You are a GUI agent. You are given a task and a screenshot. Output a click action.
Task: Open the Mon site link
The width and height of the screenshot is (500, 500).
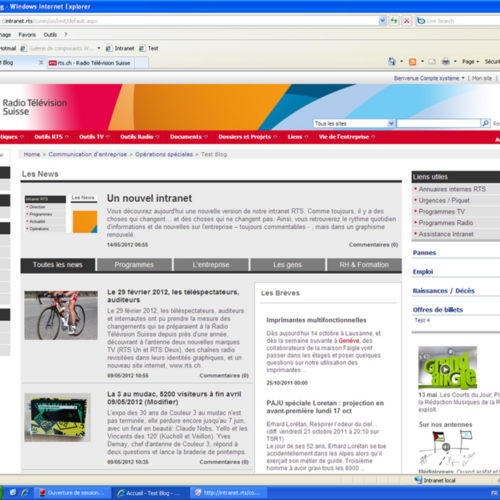tap(482, 78)
